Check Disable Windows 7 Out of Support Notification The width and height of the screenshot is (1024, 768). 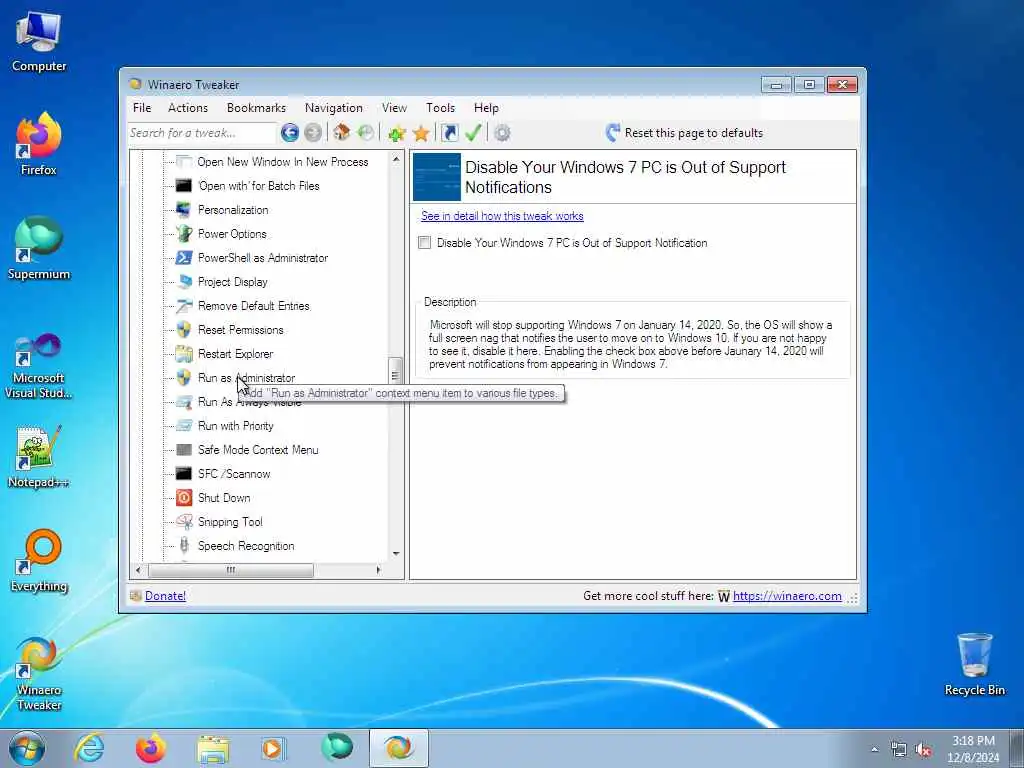tap(424, 243)
